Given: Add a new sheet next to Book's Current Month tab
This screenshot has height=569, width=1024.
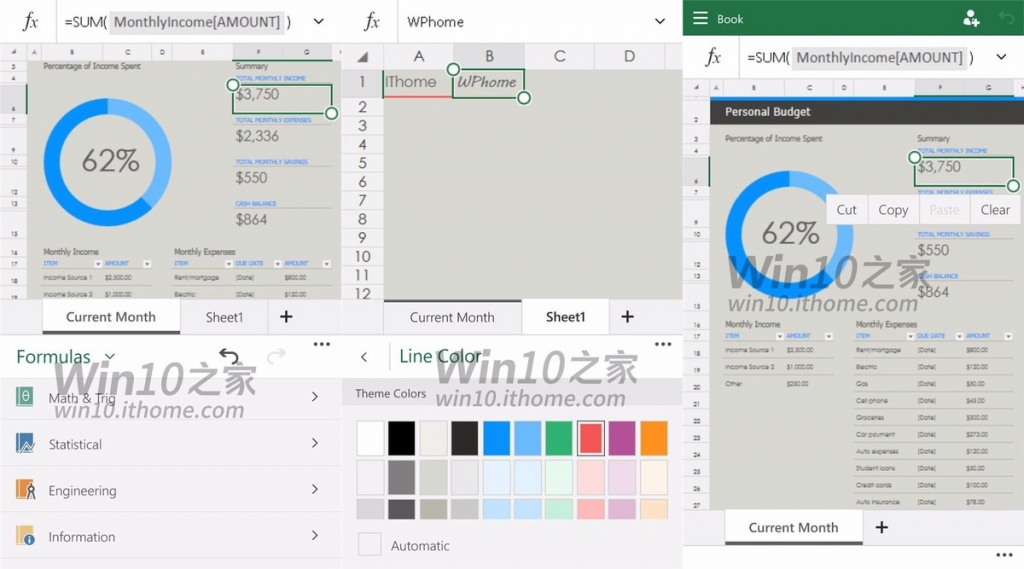Looking at the screenshot, I should [x=881, y=527].
